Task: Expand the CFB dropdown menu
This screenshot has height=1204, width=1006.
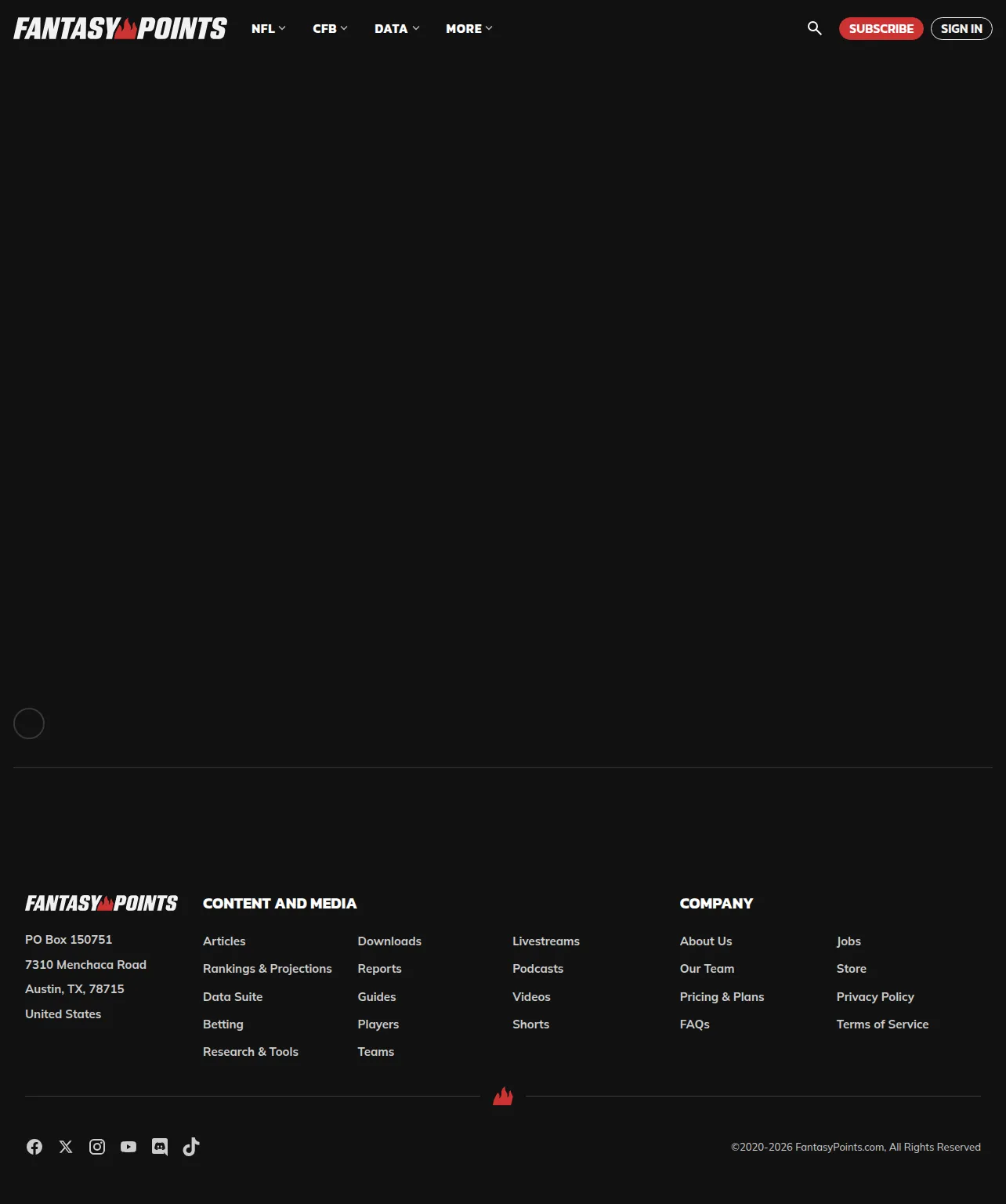Action: 330,28
